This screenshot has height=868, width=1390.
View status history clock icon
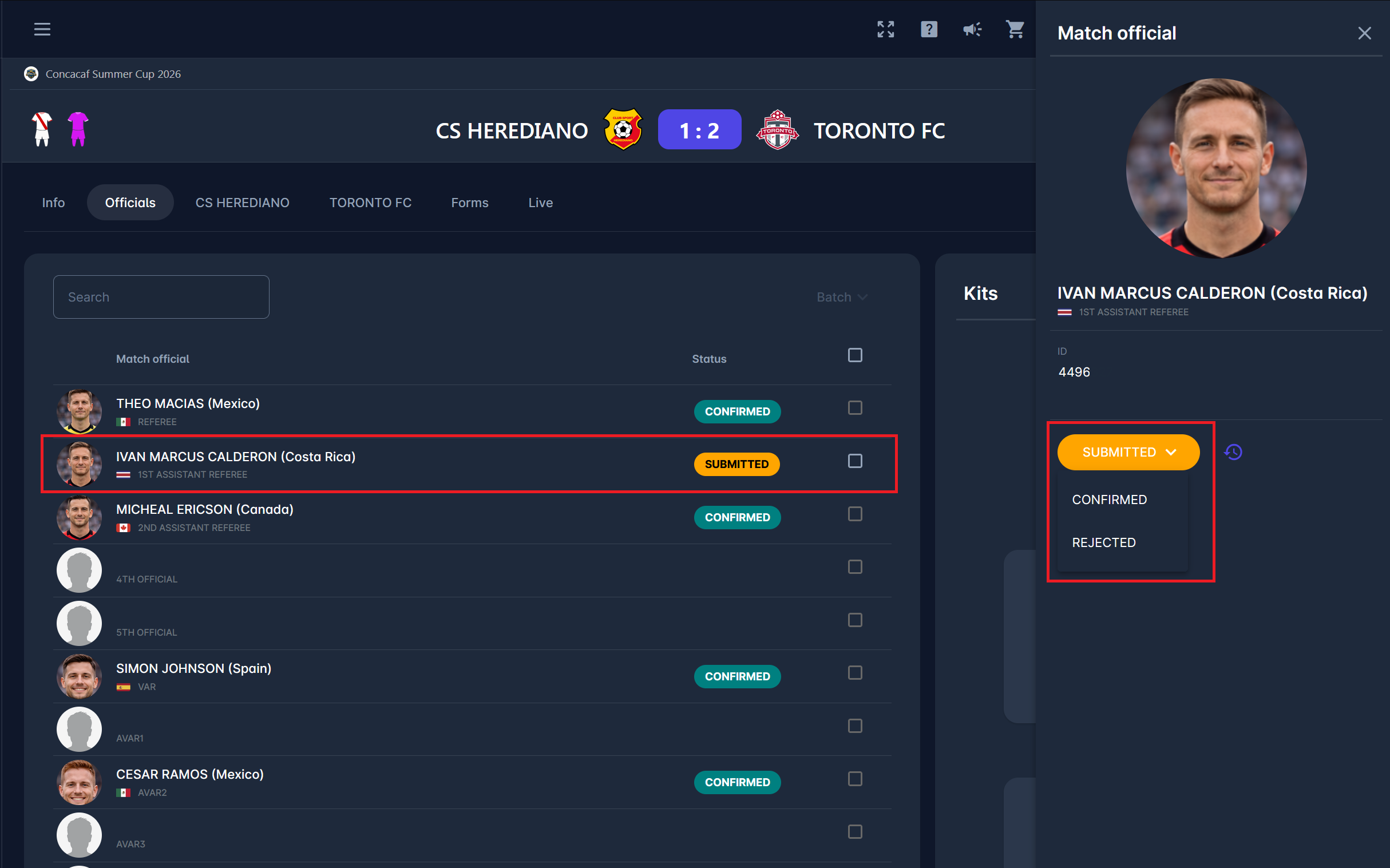(x=1233, y=453)
